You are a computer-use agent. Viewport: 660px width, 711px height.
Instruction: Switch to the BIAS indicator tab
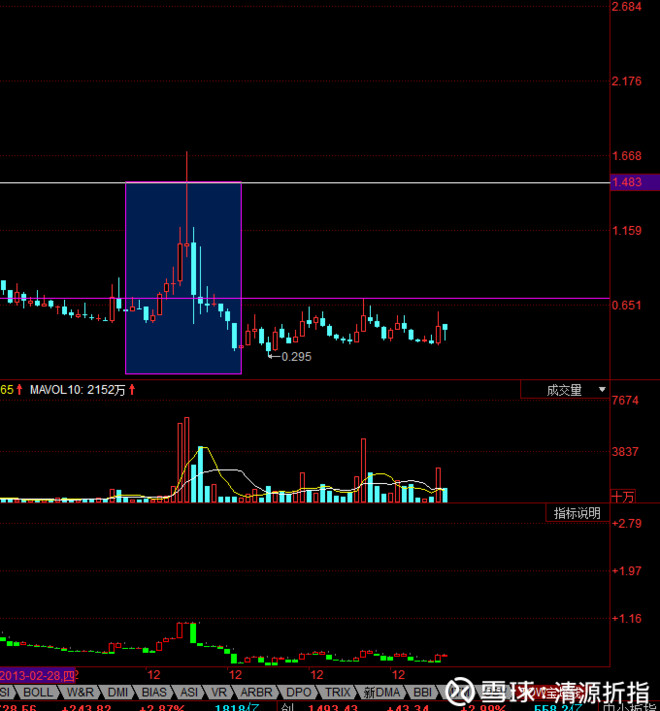(154, 692)
